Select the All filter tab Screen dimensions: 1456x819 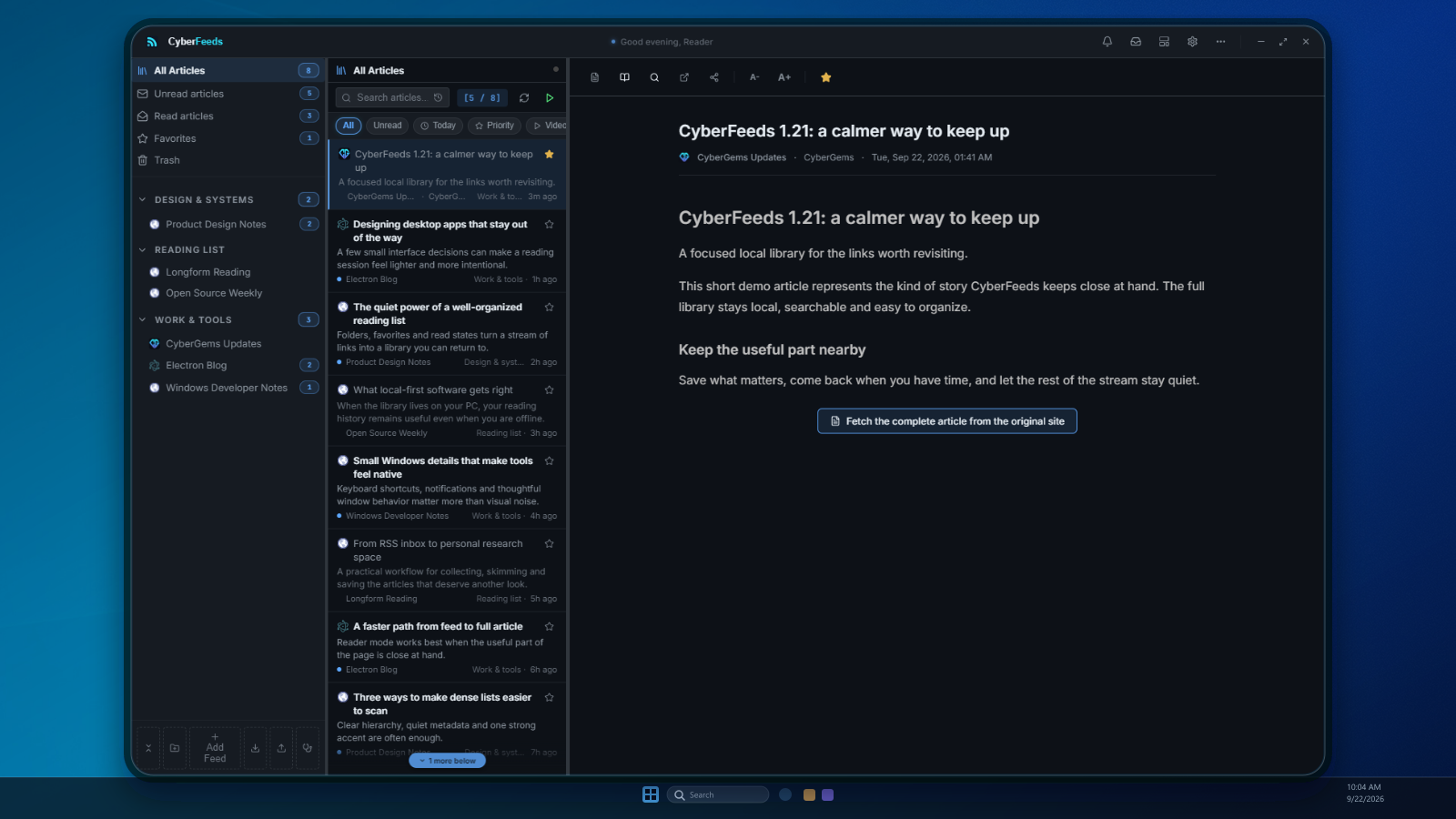(349, 126)
